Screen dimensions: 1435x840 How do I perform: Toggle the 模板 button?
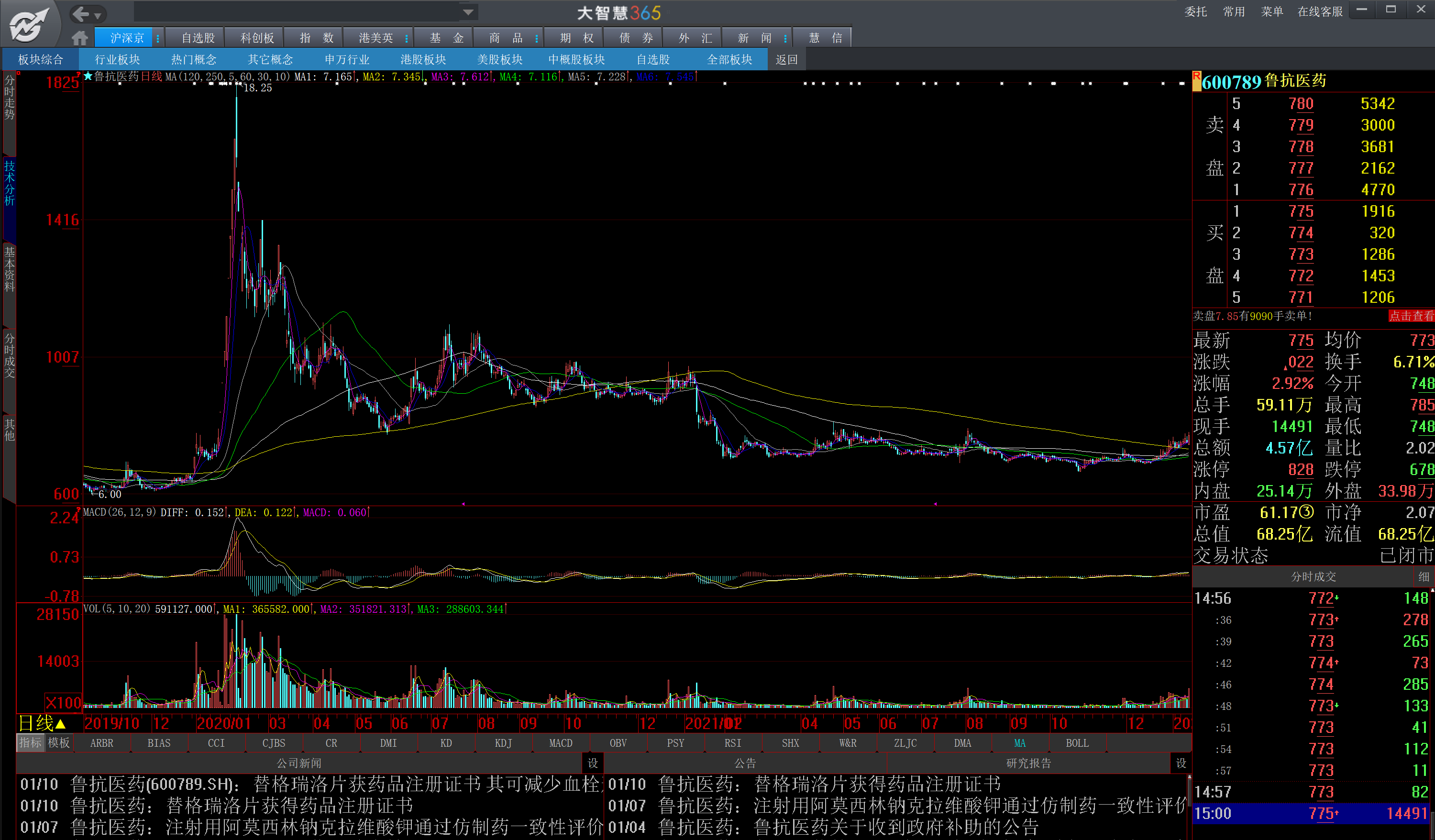[x=59, y=742]
